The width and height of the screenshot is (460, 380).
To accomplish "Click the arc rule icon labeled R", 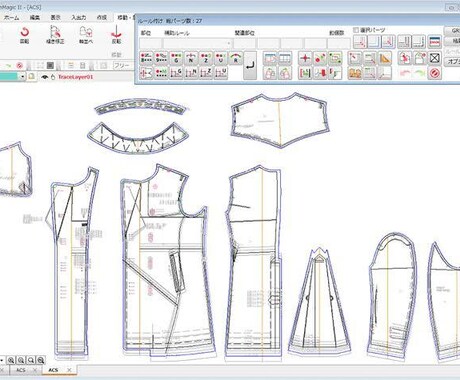I will click(x=236, y=58).
